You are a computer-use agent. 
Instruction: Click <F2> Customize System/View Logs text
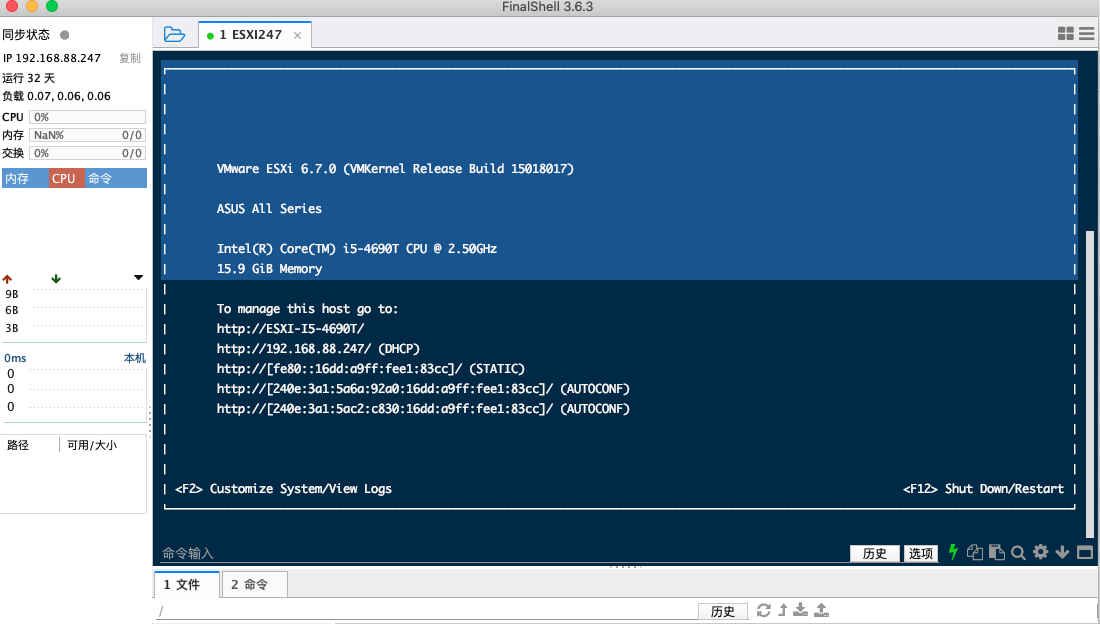(x=283, y=489)
